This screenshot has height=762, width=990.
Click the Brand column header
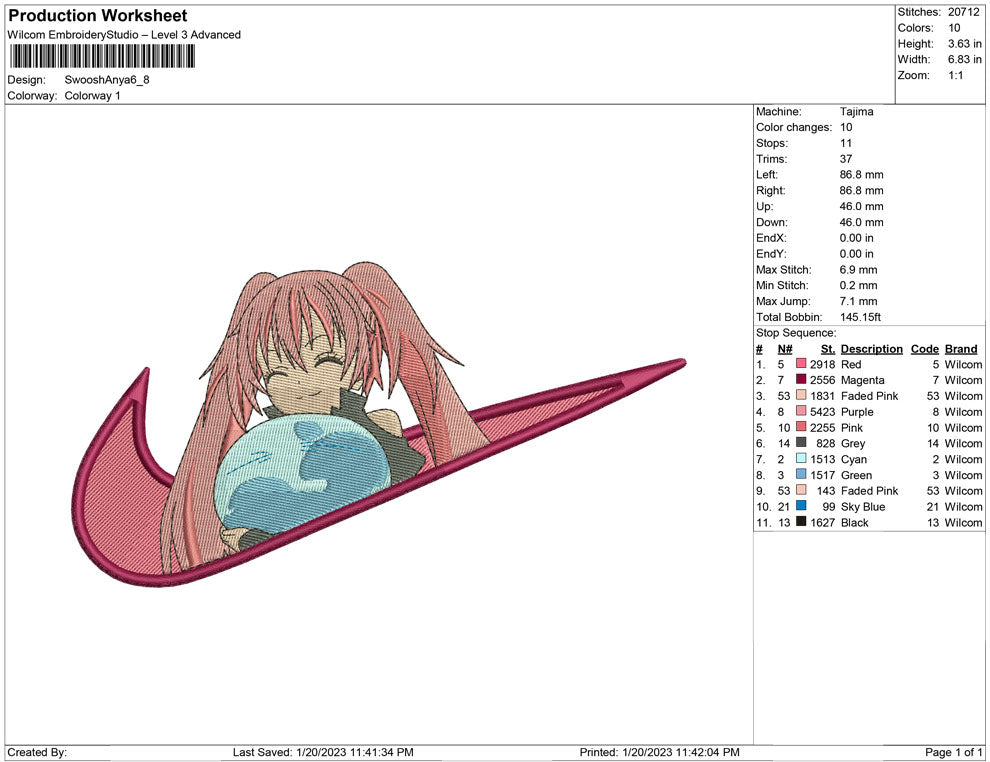961,349
